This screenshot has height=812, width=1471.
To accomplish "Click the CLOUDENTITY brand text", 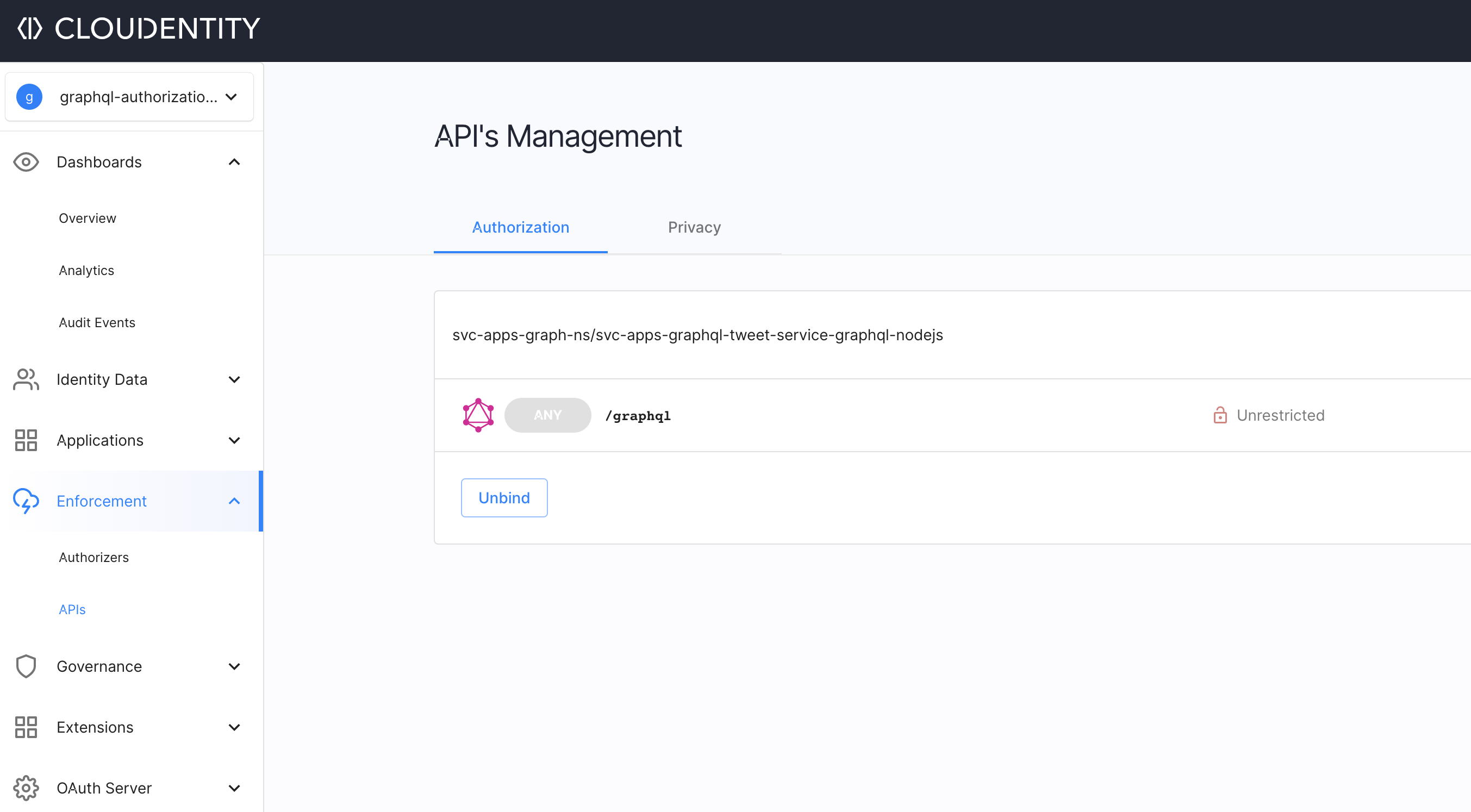I will click(157, 29).
